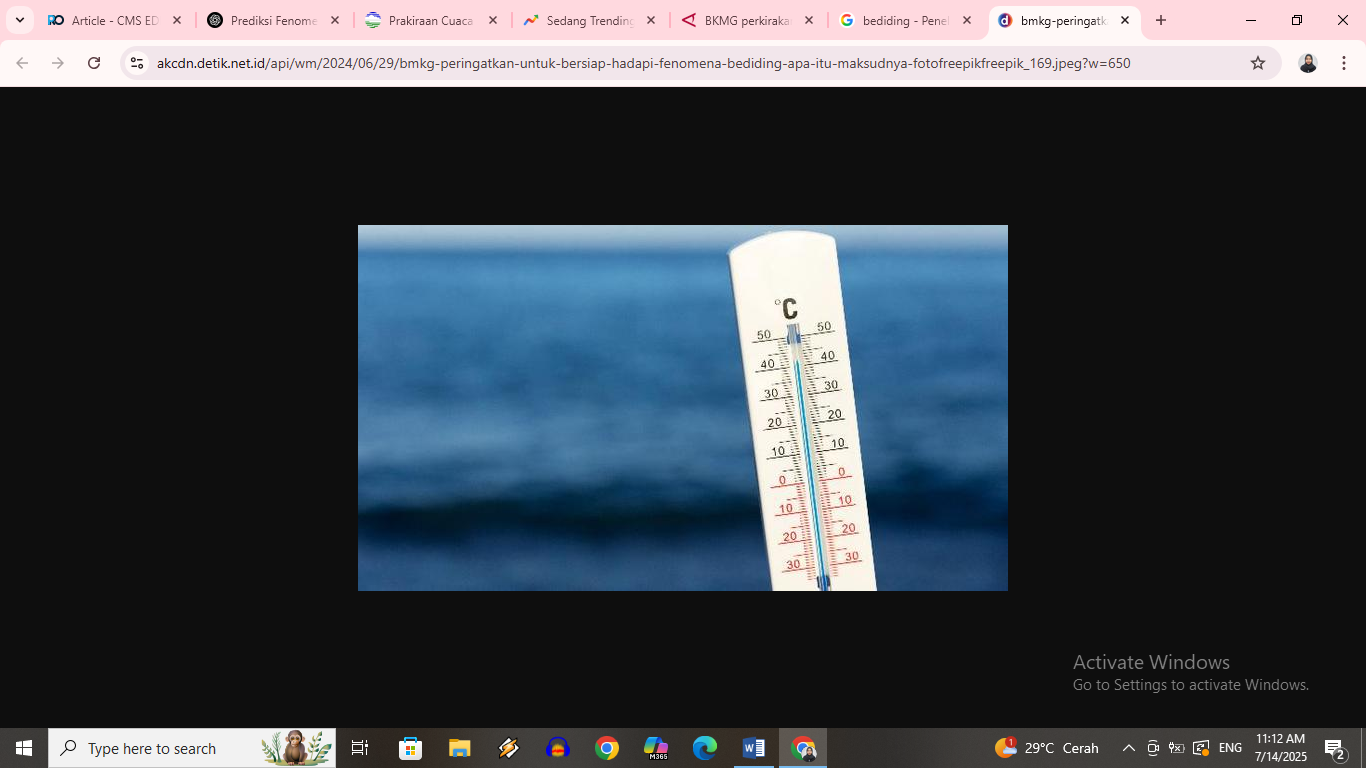Switch to the bediding Google search tab

tap(905, 20)
